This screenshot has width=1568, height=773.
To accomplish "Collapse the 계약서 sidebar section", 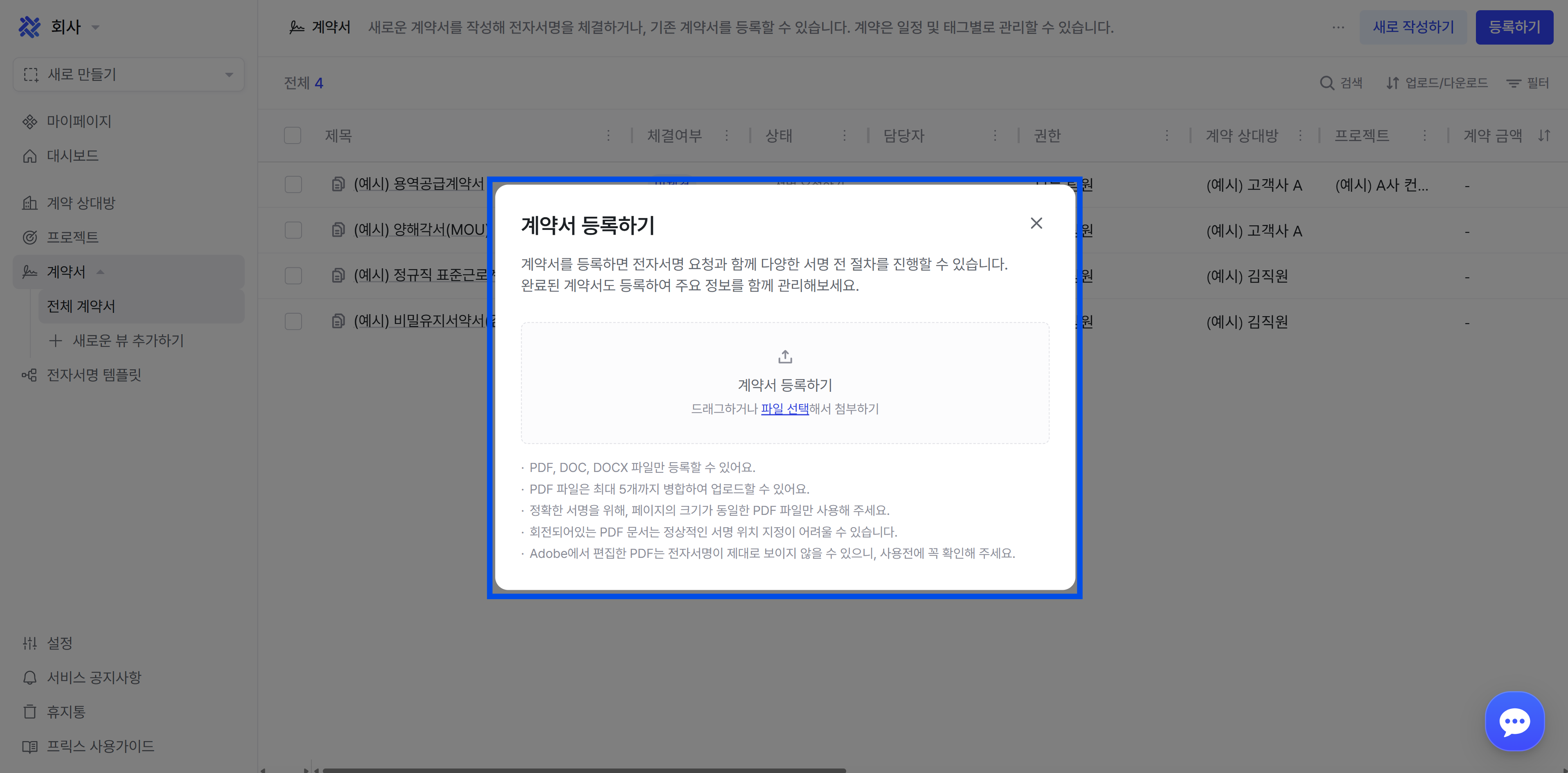I will tap(100, 272).
